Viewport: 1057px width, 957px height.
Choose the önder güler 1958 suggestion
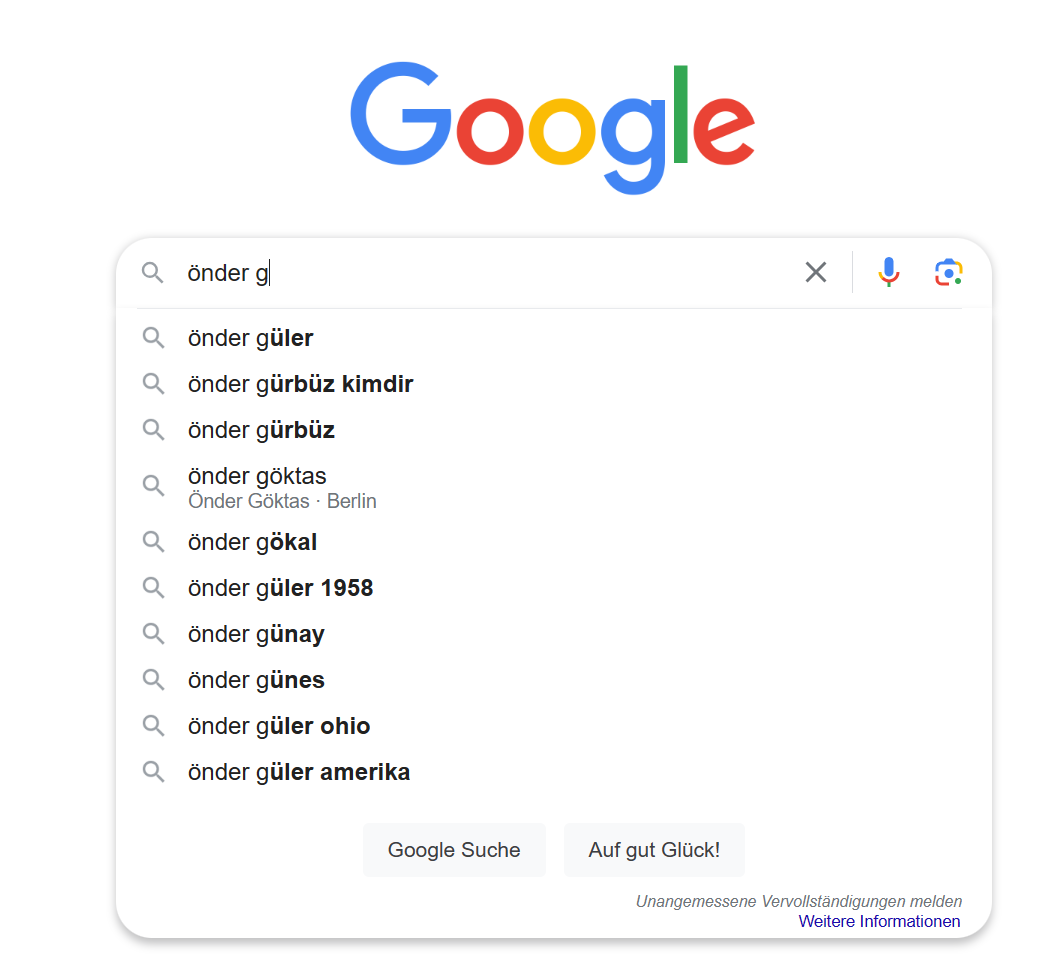point(280,588)
